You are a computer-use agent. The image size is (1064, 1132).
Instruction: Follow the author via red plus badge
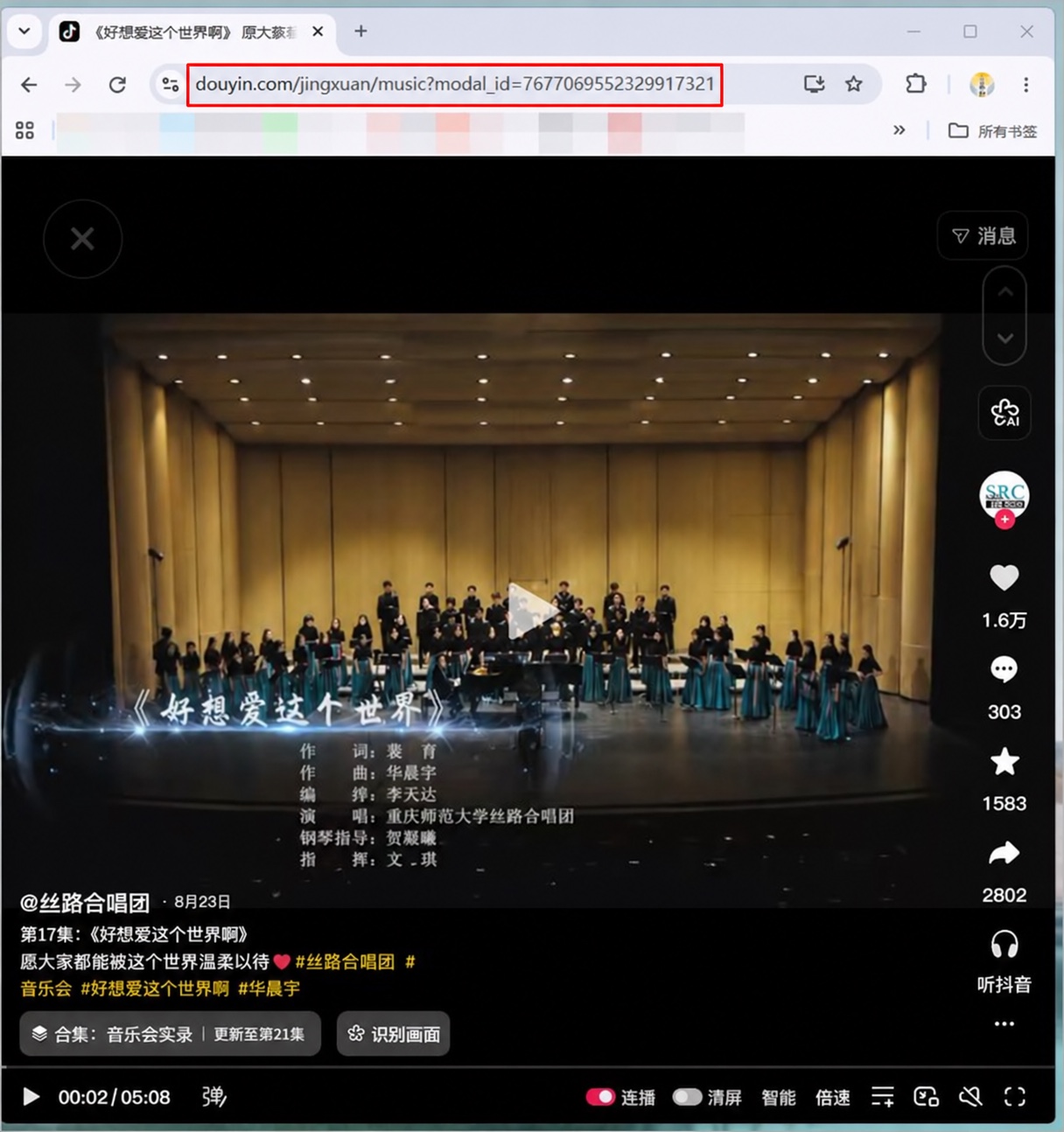pos(1004,520)
